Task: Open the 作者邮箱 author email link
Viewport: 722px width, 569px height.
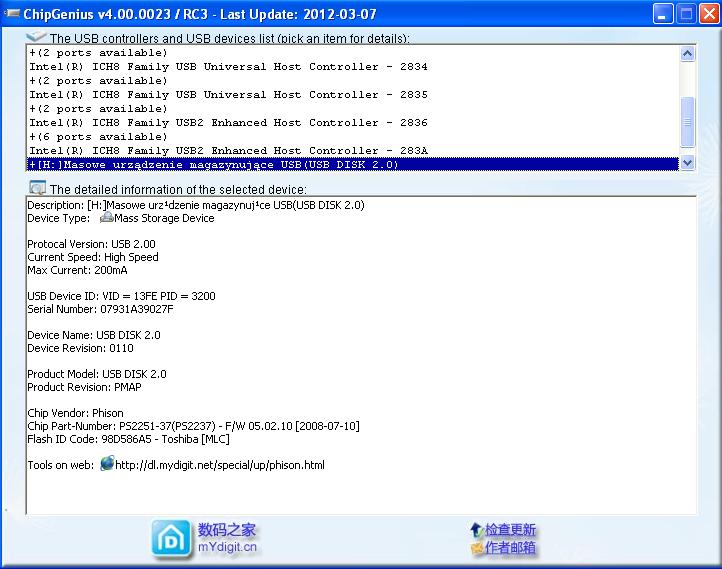Action: coord(510,547)
